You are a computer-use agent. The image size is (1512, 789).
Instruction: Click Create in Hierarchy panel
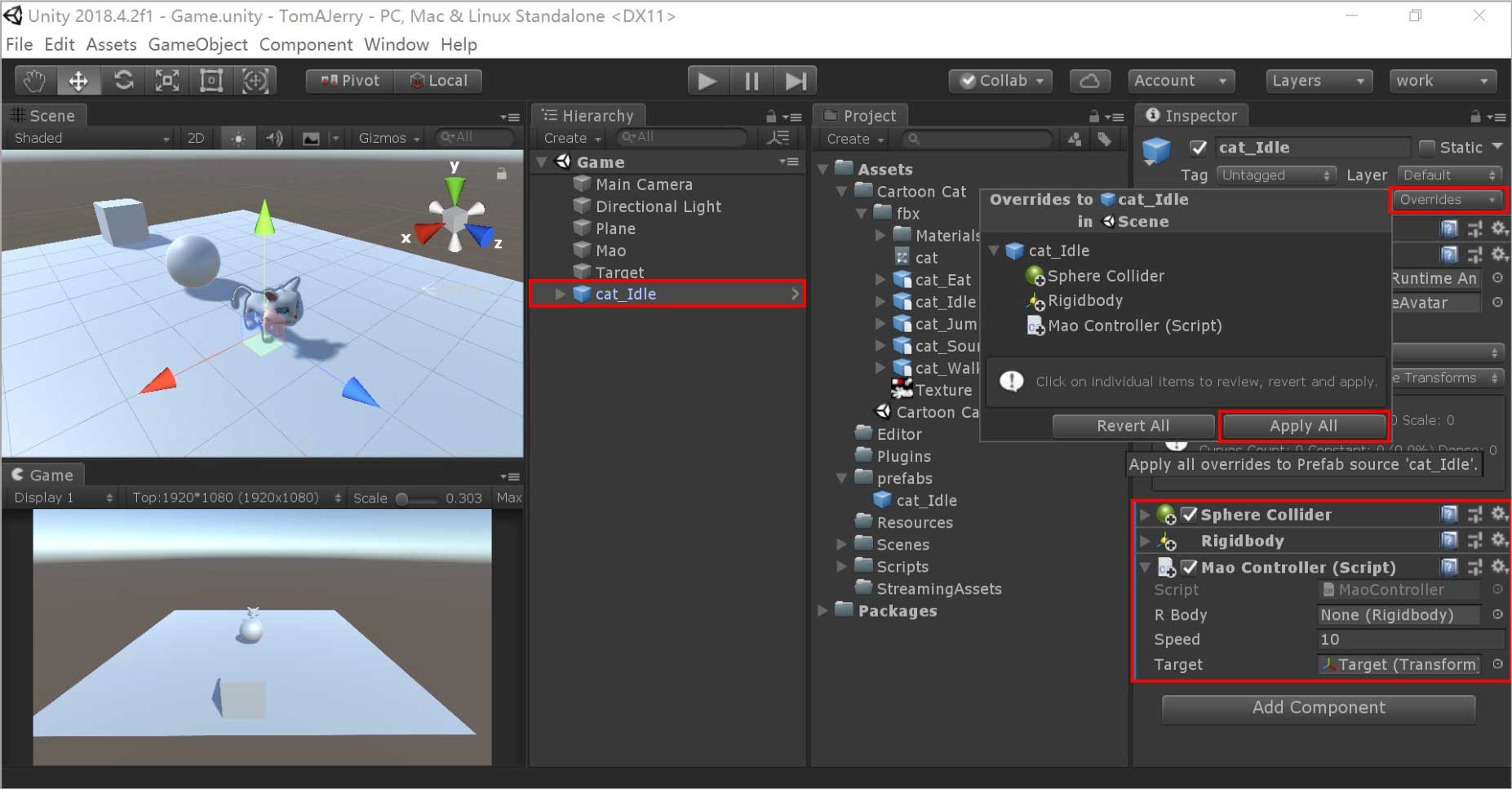[572, 139]
